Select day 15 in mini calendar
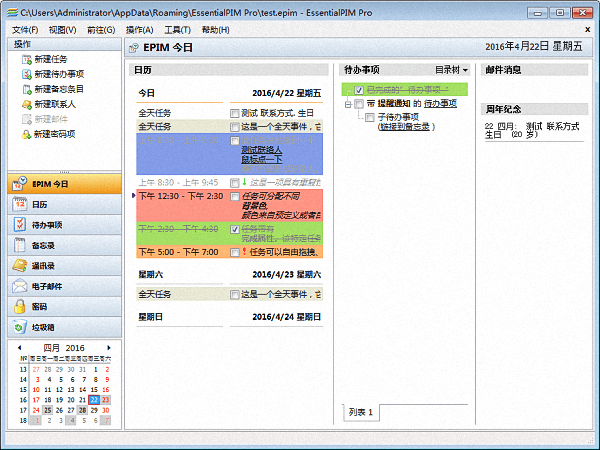600x450 pixels. click(94, 390)
